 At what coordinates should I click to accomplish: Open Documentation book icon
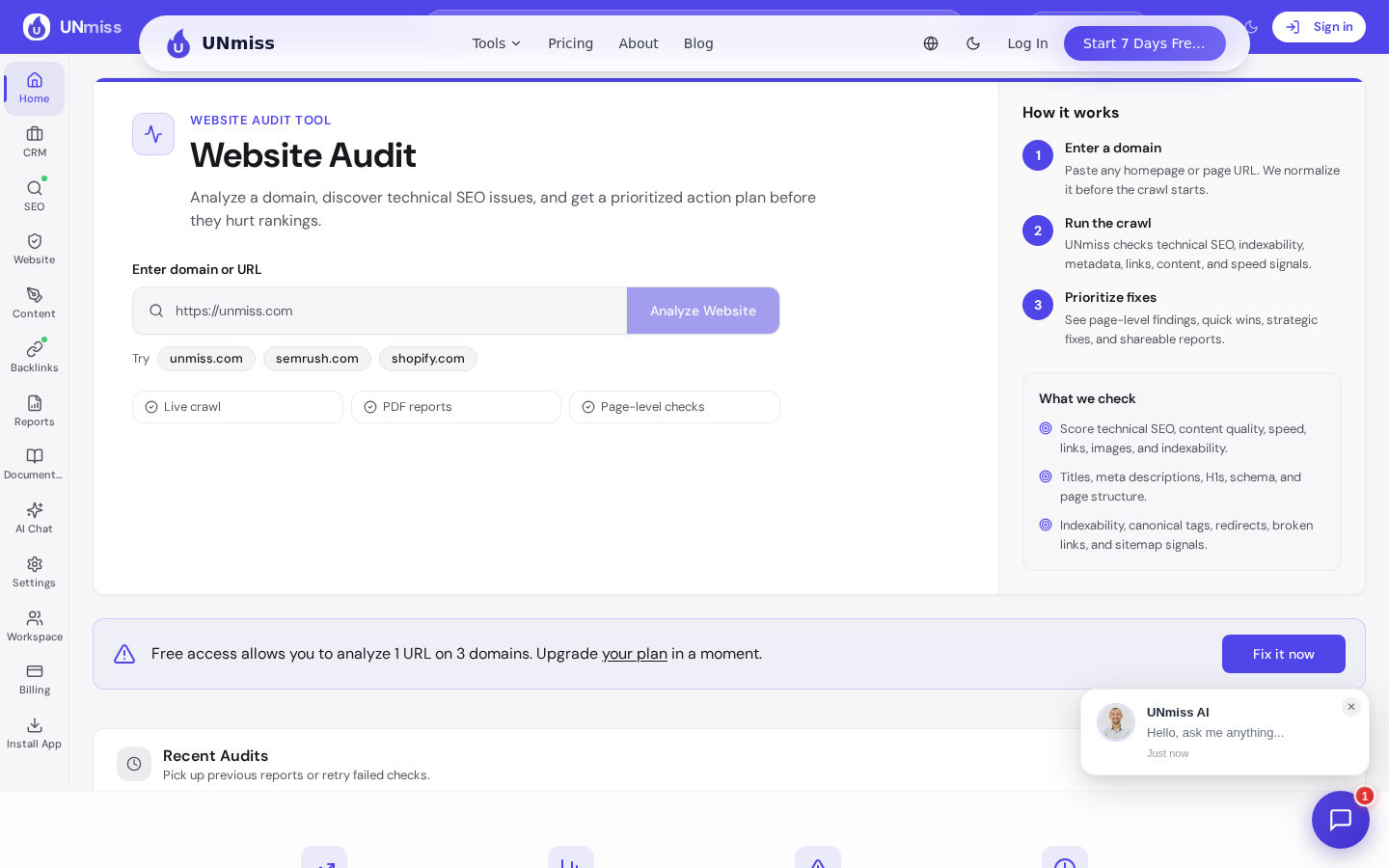[x=35, y=464]
